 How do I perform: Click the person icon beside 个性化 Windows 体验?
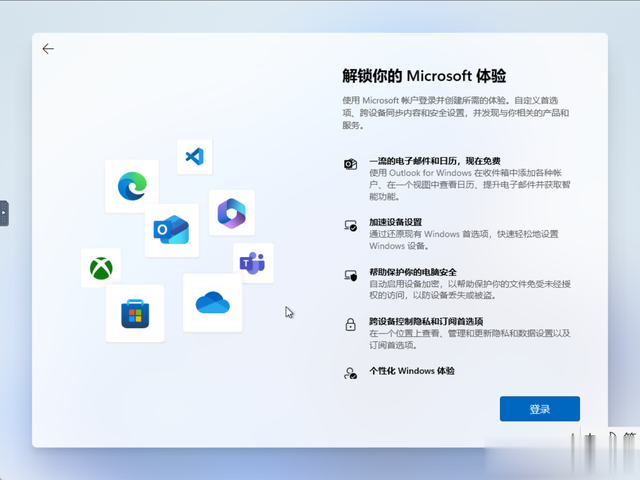point(350,373)
